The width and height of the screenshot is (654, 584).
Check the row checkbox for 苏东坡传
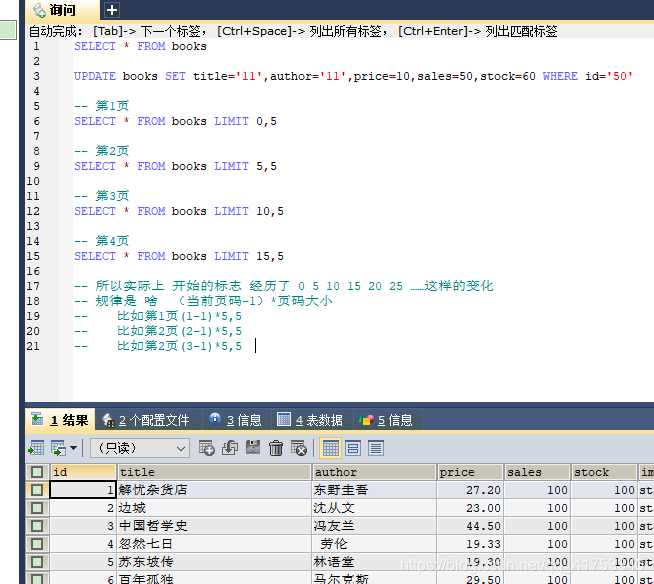pyautogui.click(x=37, y=561)
